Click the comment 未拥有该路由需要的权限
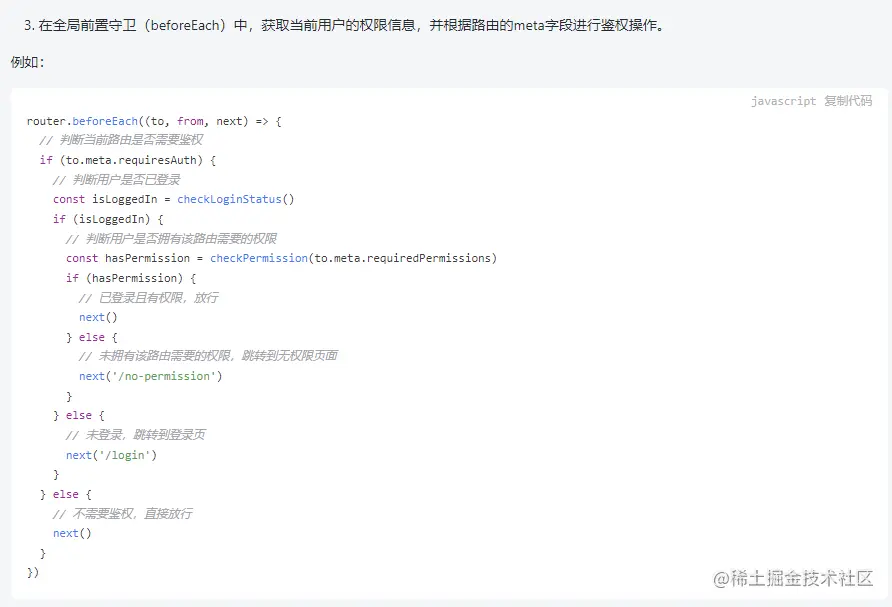 (208, 356)
